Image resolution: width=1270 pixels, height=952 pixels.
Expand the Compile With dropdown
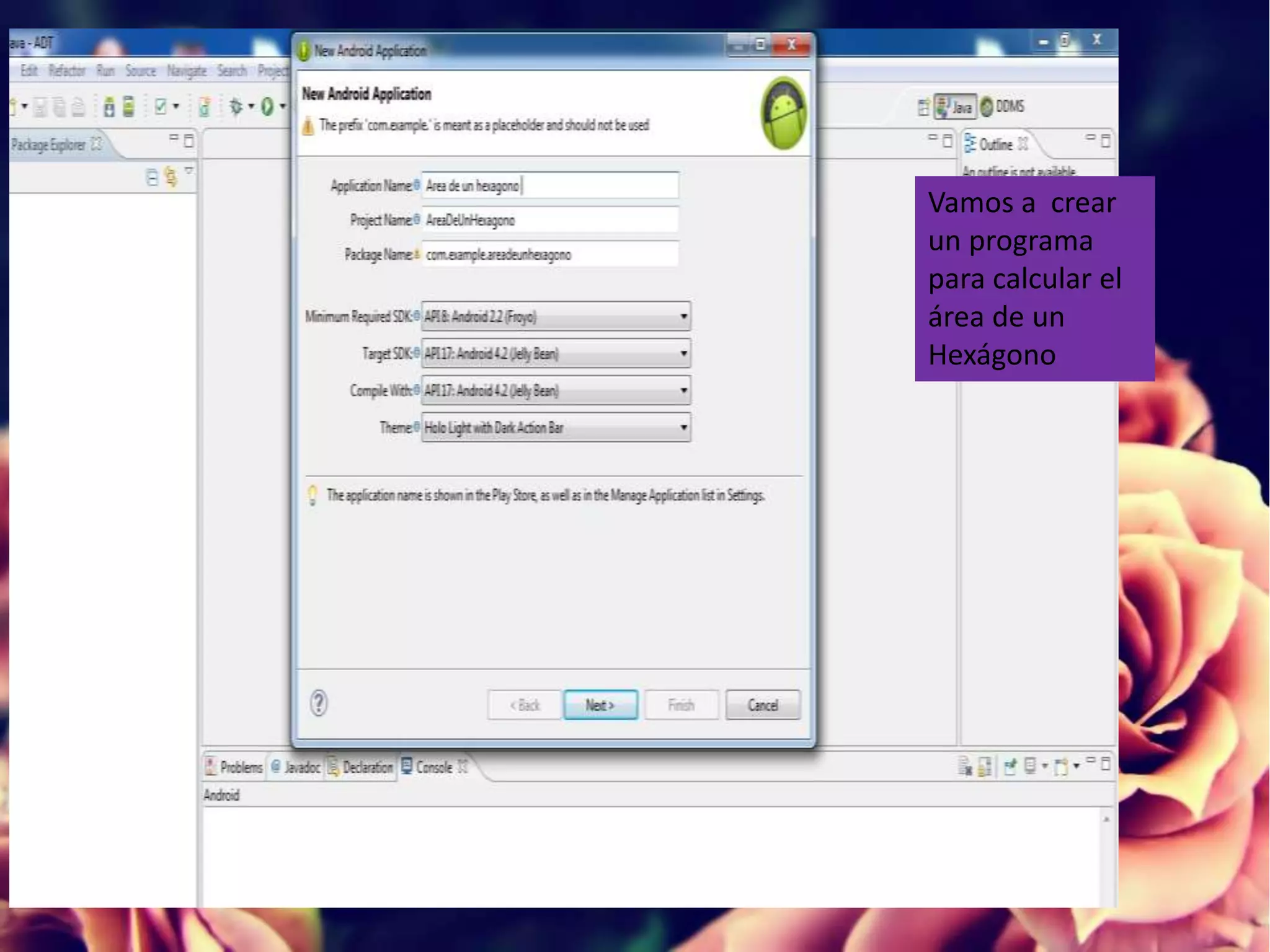556,390
